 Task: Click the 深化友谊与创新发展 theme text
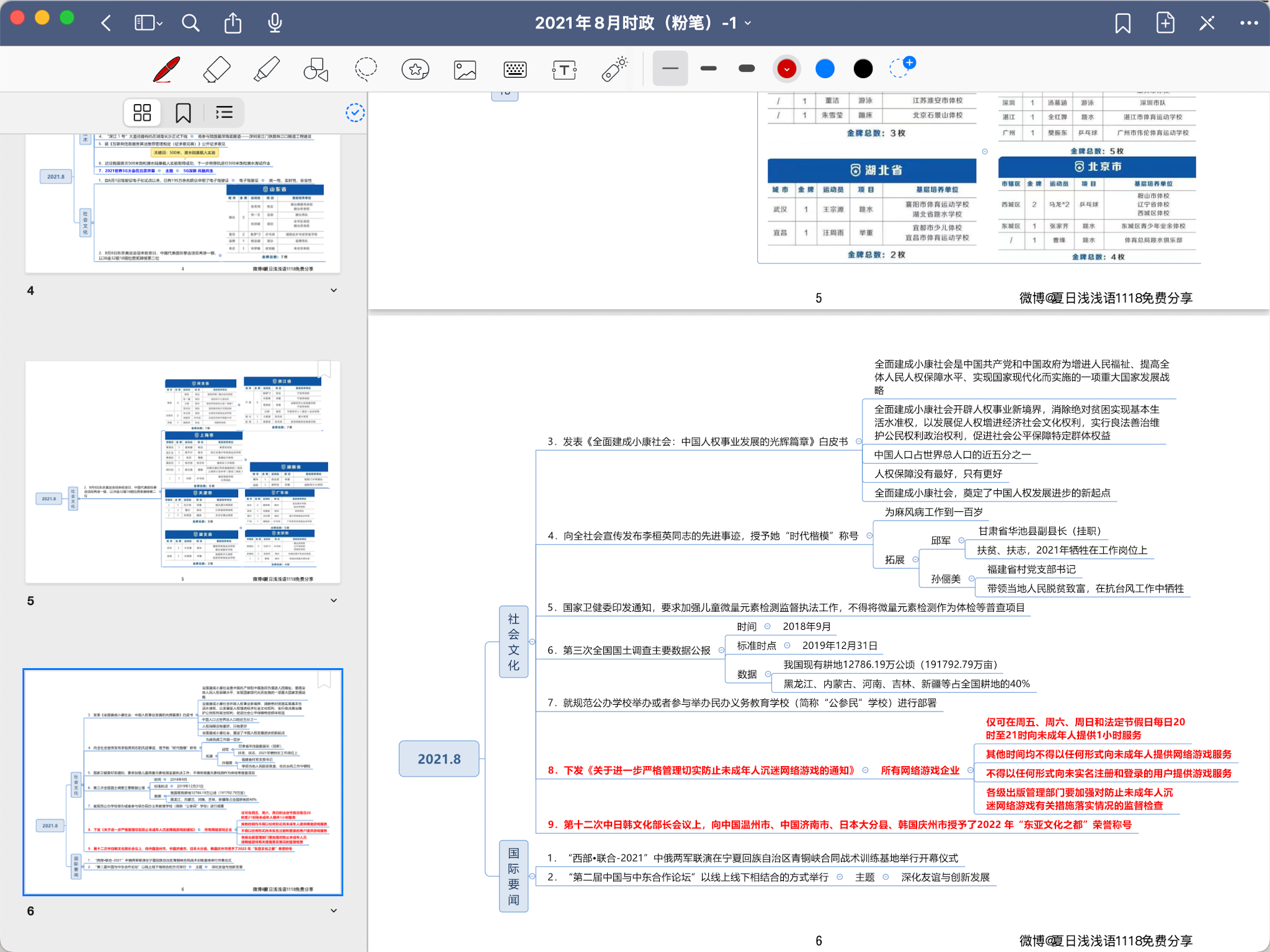(x=945, y=877)
